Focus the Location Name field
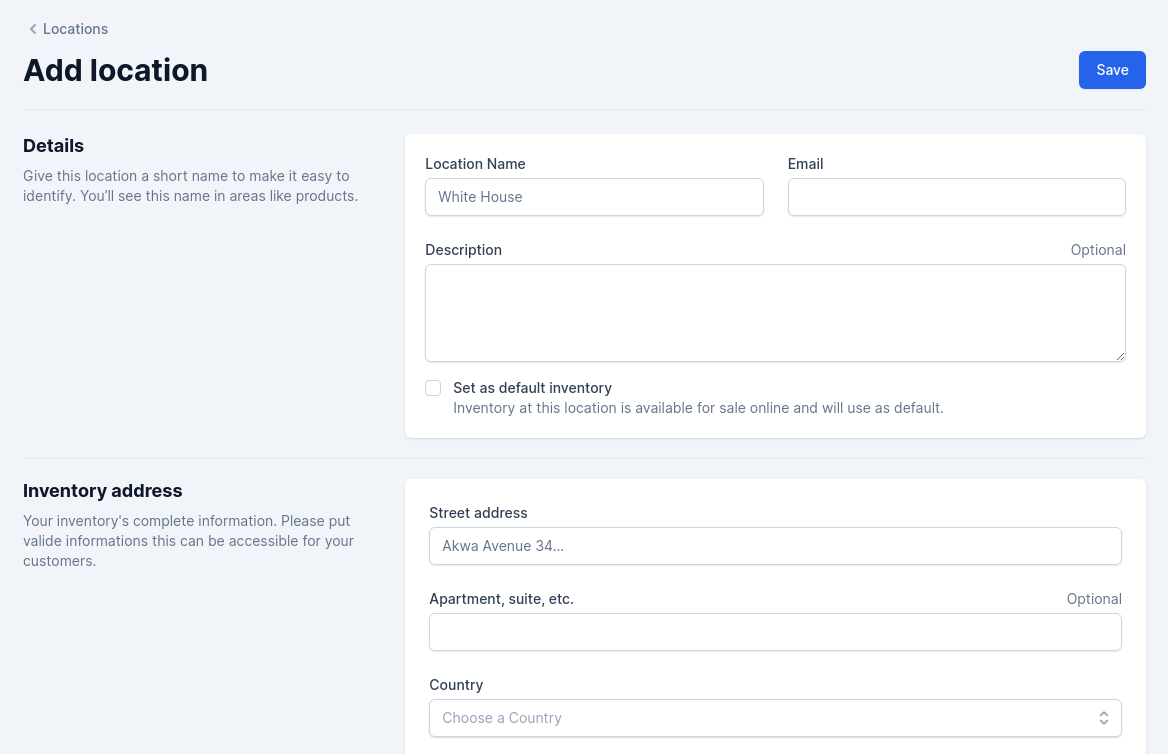Image resolution: width=1168 pixels, height=754 pixels. point(594,197)
